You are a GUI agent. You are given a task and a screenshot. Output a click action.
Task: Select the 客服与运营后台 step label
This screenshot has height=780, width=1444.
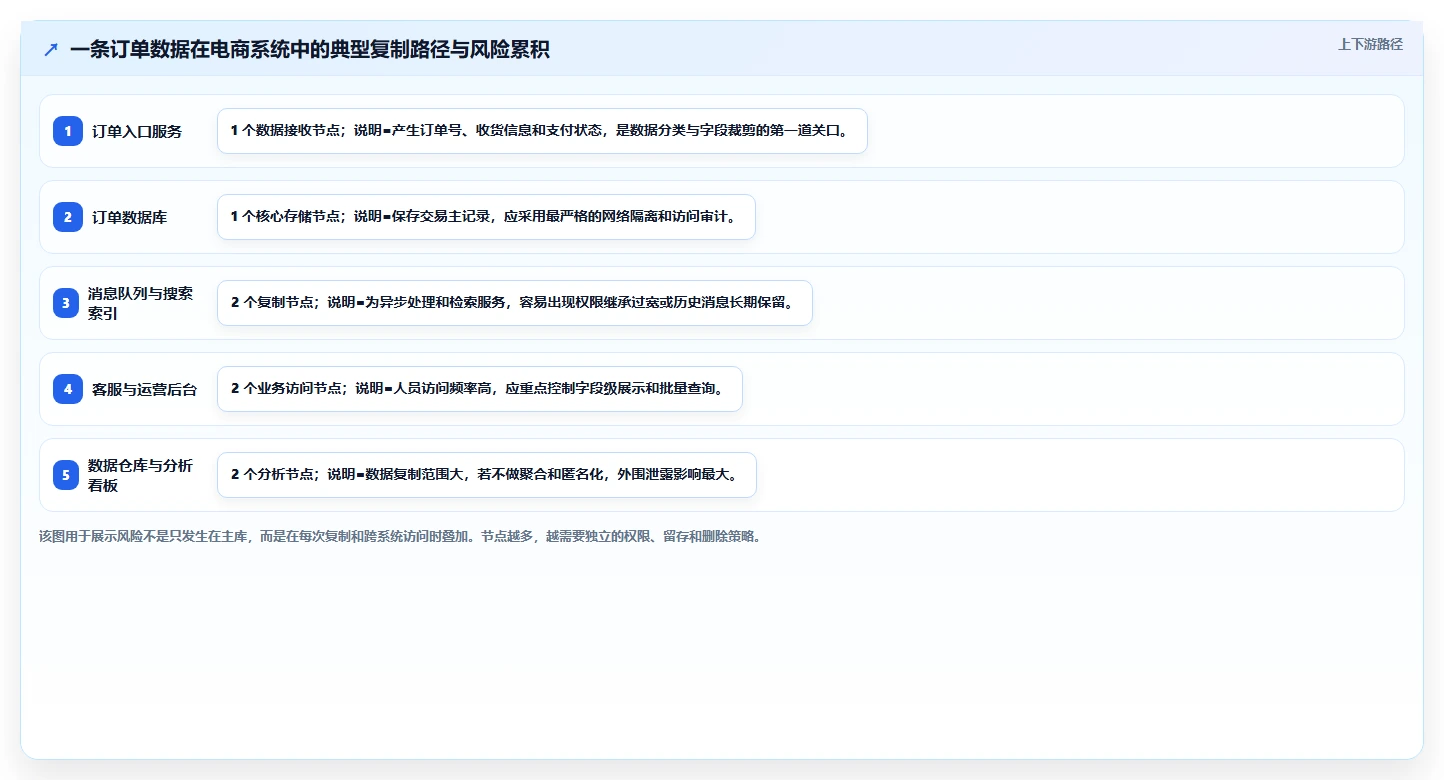pos(145,389)
